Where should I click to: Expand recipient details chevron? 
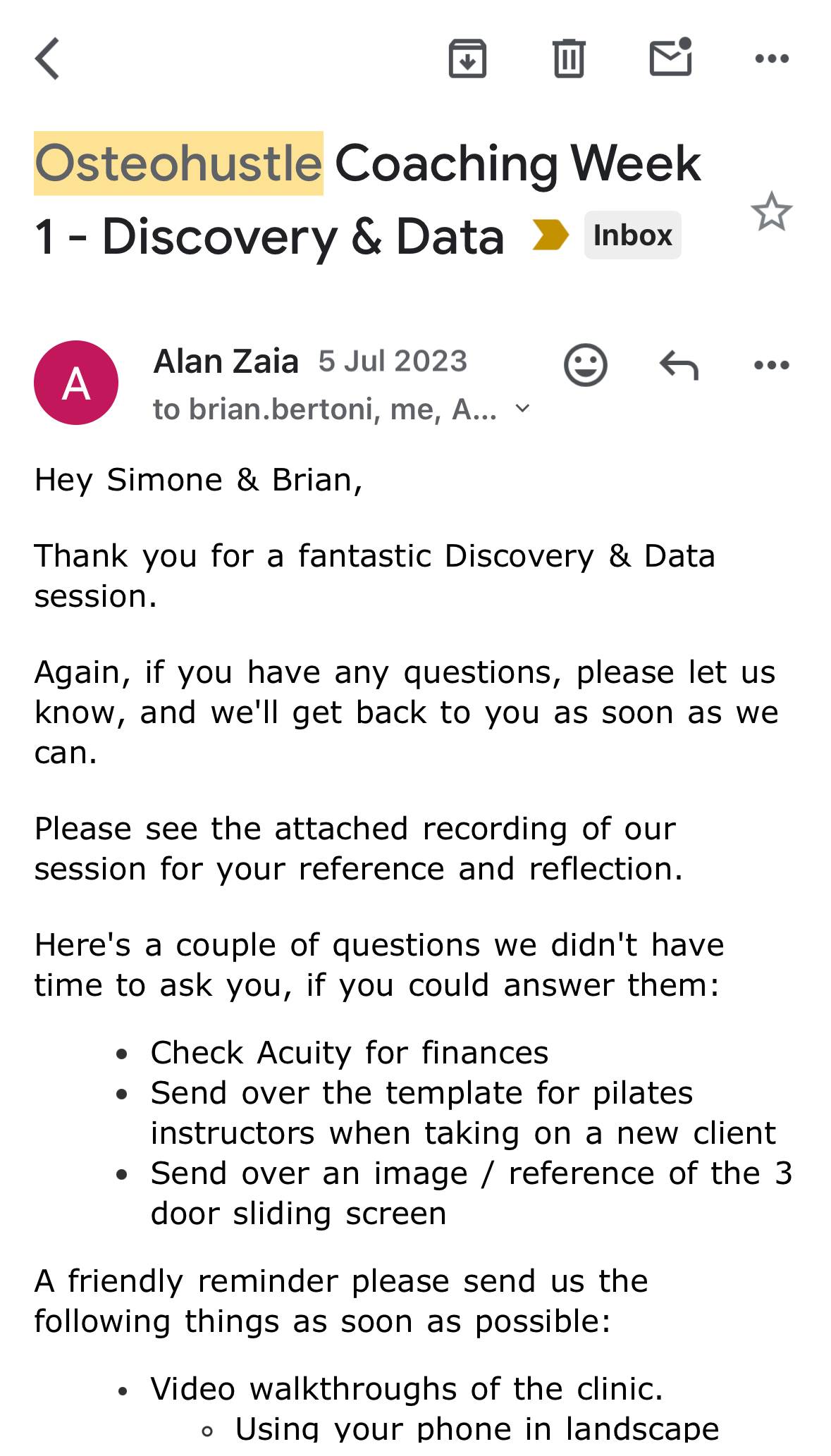tap(522, 409)
